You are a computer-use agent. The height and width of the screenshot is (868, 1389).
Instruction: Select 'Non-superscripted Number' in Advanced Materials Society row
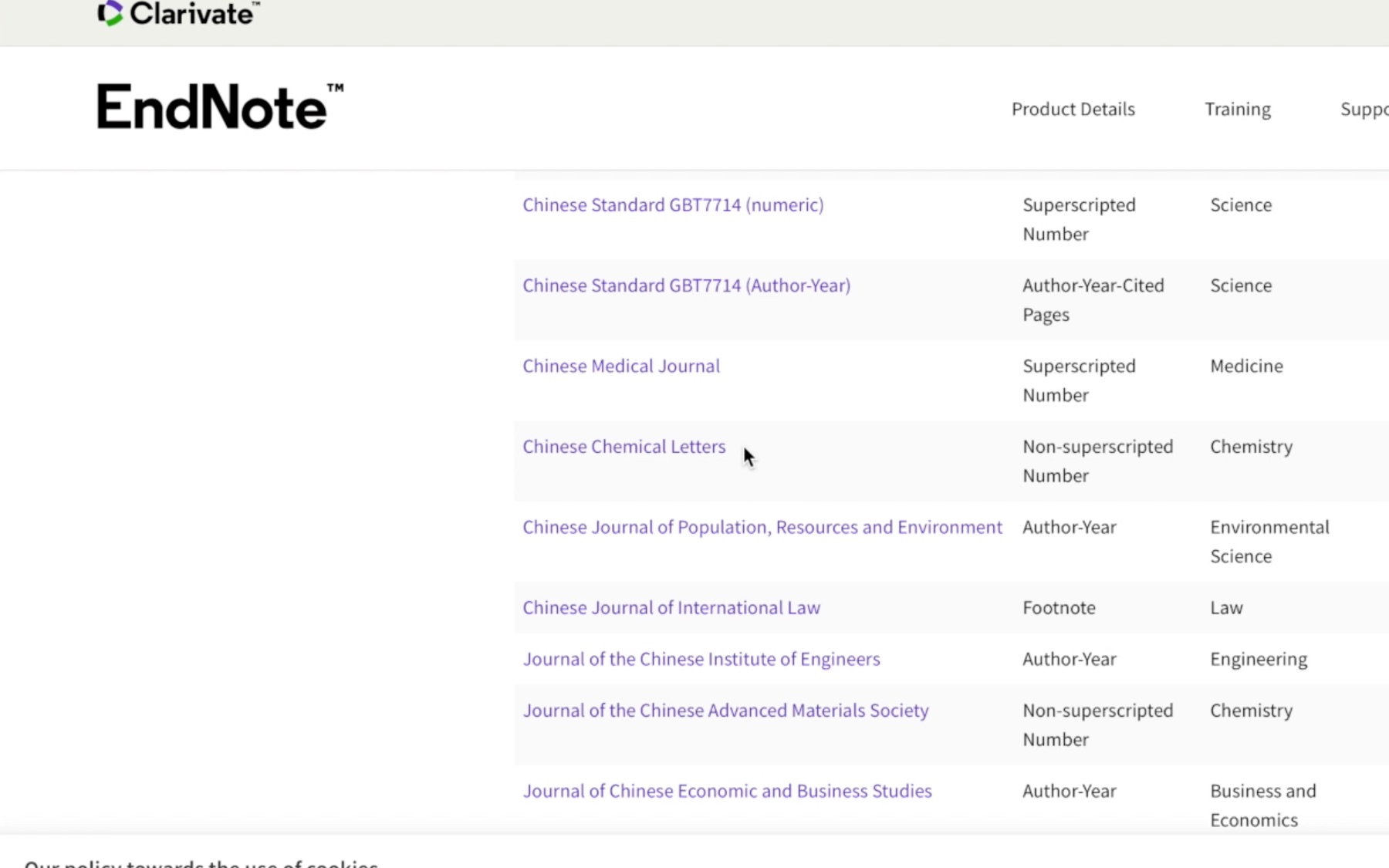coord(1097,725)
